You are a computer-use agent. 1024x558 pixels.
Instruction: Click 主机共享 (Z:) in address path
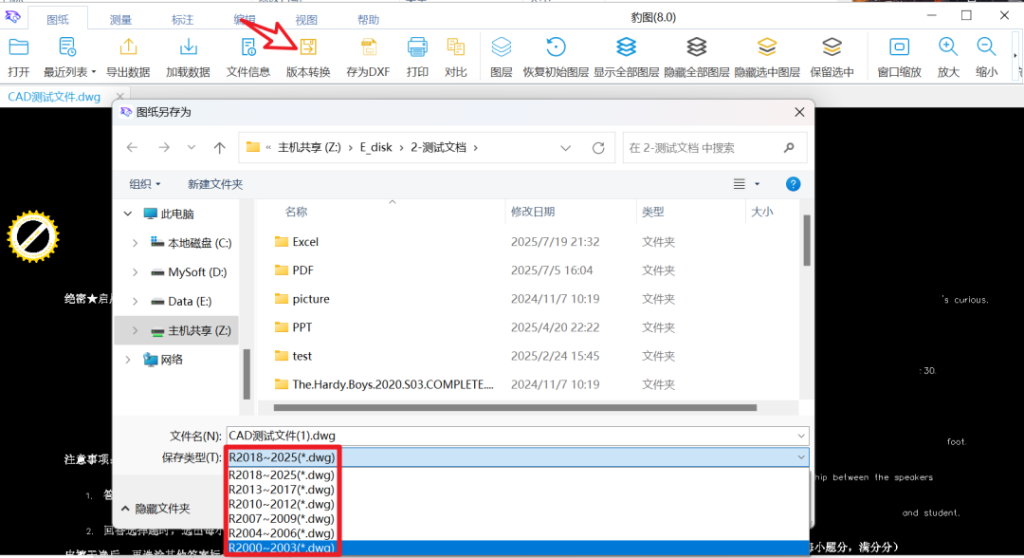(x=310, y=148)
